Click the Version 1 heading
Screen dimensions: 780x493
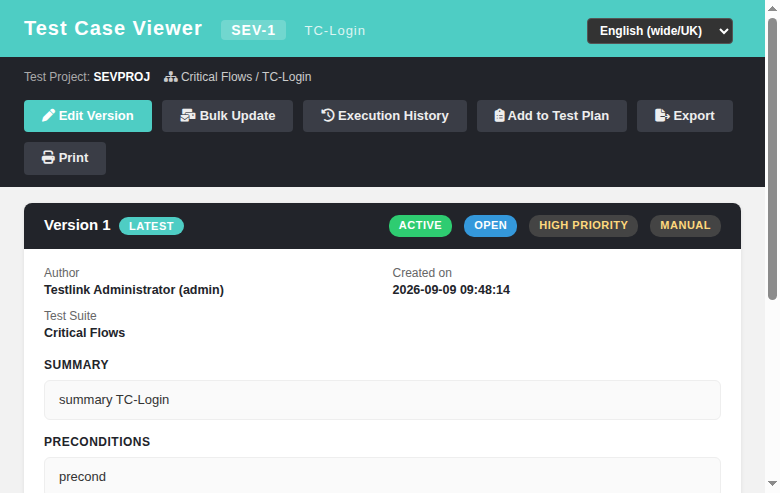pyautogui.click(x=77, y=225)
